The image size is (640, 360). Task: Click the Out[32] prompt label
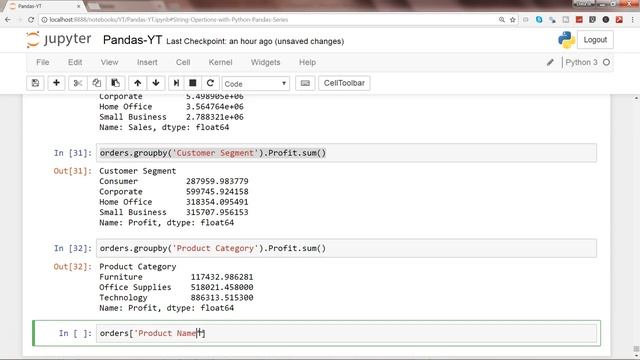pyautogui.click(x=73, y=267)
